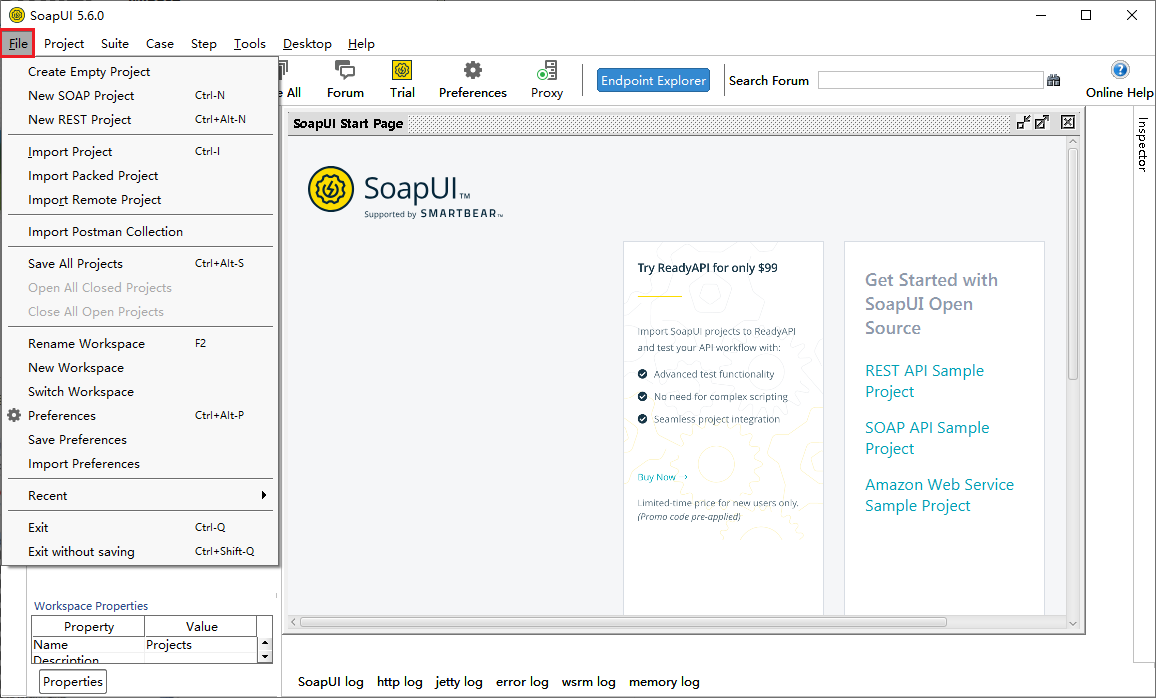
Task: Click Import Preferences menu entry
Action: pyautogui.click(x=140, y=464)
